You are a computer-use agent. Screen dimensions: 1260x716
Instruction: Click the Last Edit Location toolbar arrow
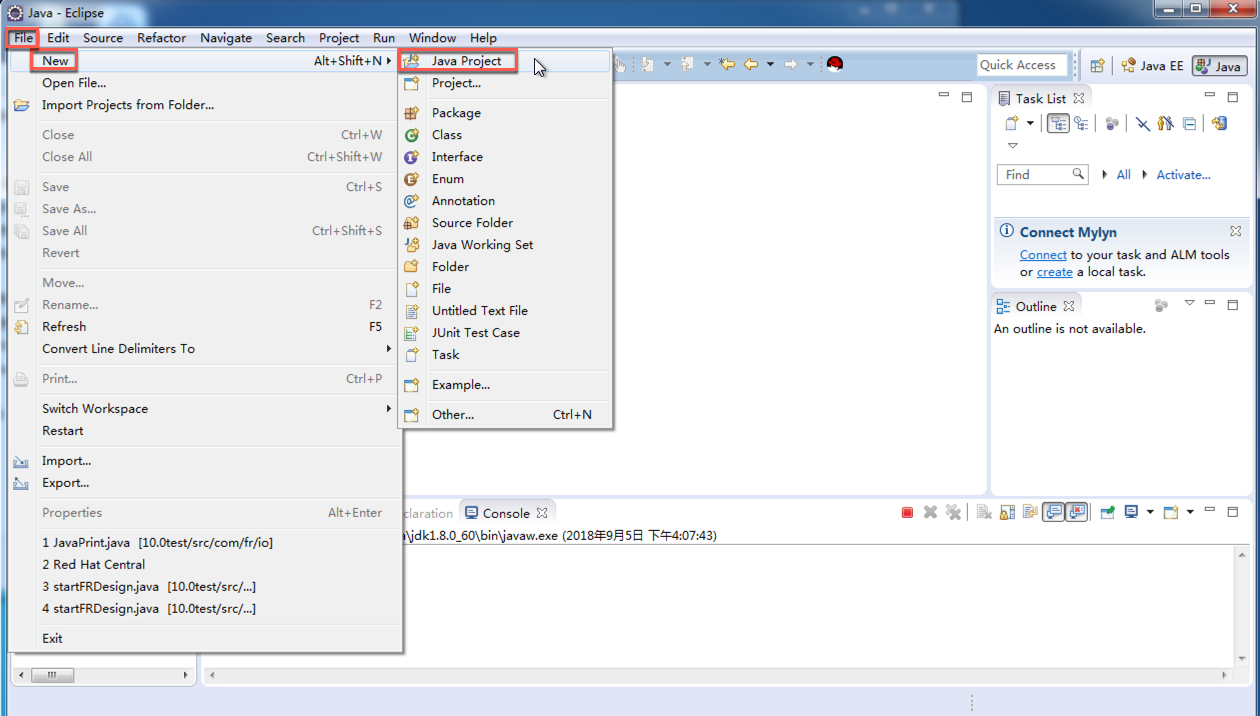727,65
